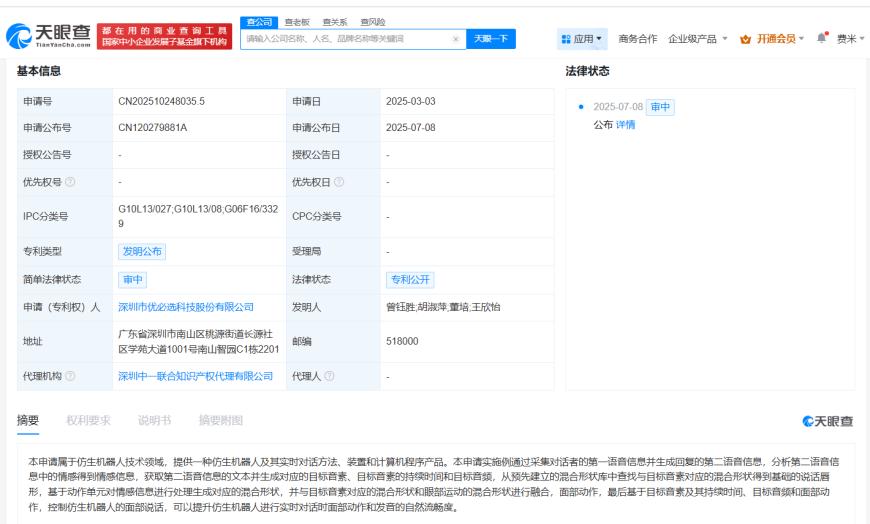
Task: Click the IPC classification G10L13/027 value
Action: [x=198, y=216]
